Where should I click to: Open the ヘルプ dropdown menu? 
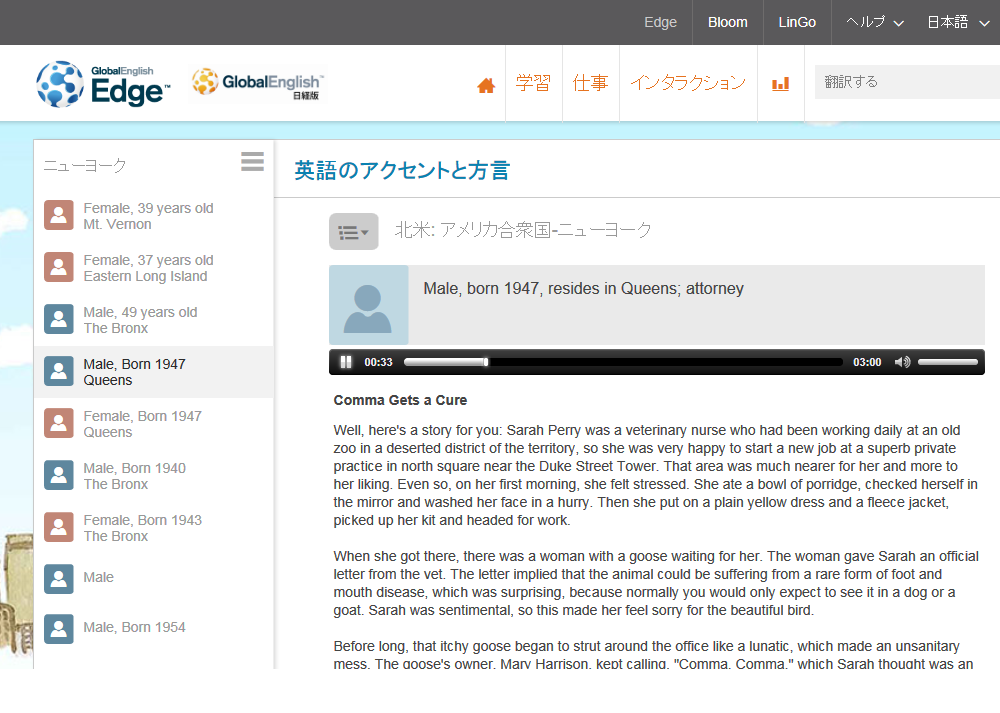point(874,22)
